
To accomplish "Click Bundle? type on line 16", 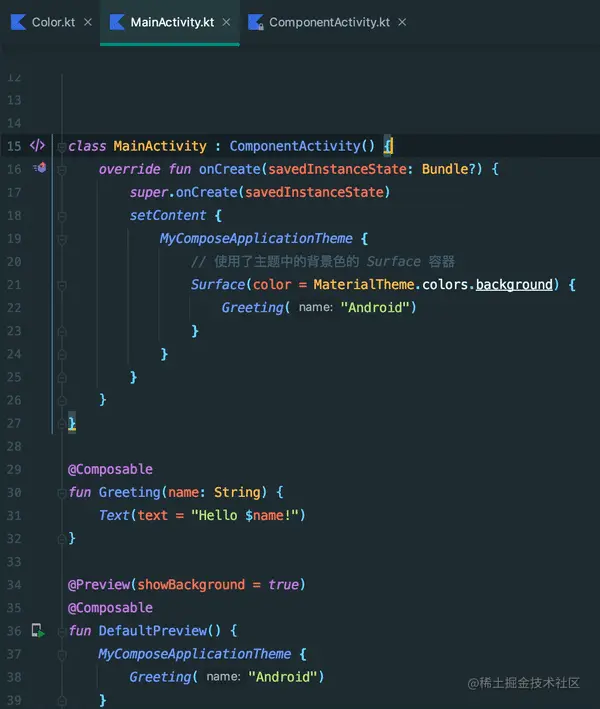I will point(448,169).
